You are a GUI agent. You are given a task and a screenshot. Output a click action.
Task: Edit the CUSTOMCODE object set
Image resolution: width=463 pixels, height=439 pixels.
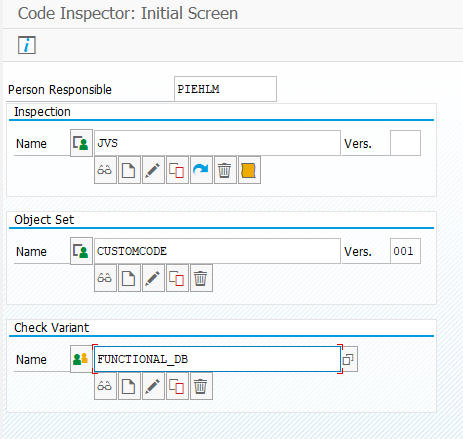coord(153,278)
